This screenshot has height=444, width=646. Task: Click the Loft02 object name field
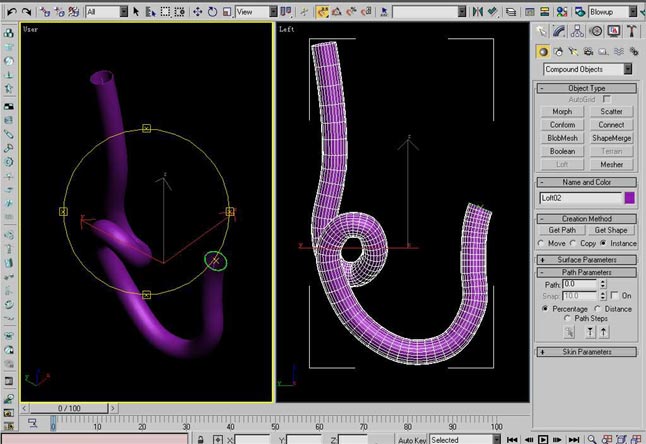click(x=580, y=198)
